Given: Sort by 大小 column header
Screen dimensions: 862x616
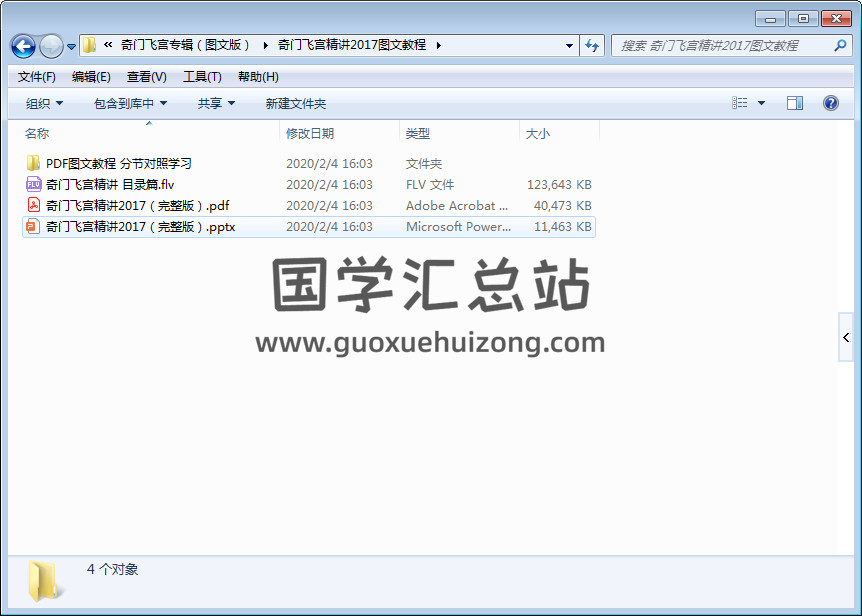Looking at the screenshot, I should coord(538,134).
